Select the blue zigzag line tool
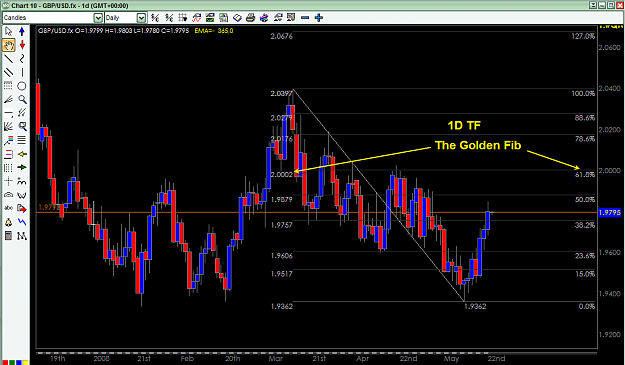This screenshot has width=625, height=365. click(22, 222)
